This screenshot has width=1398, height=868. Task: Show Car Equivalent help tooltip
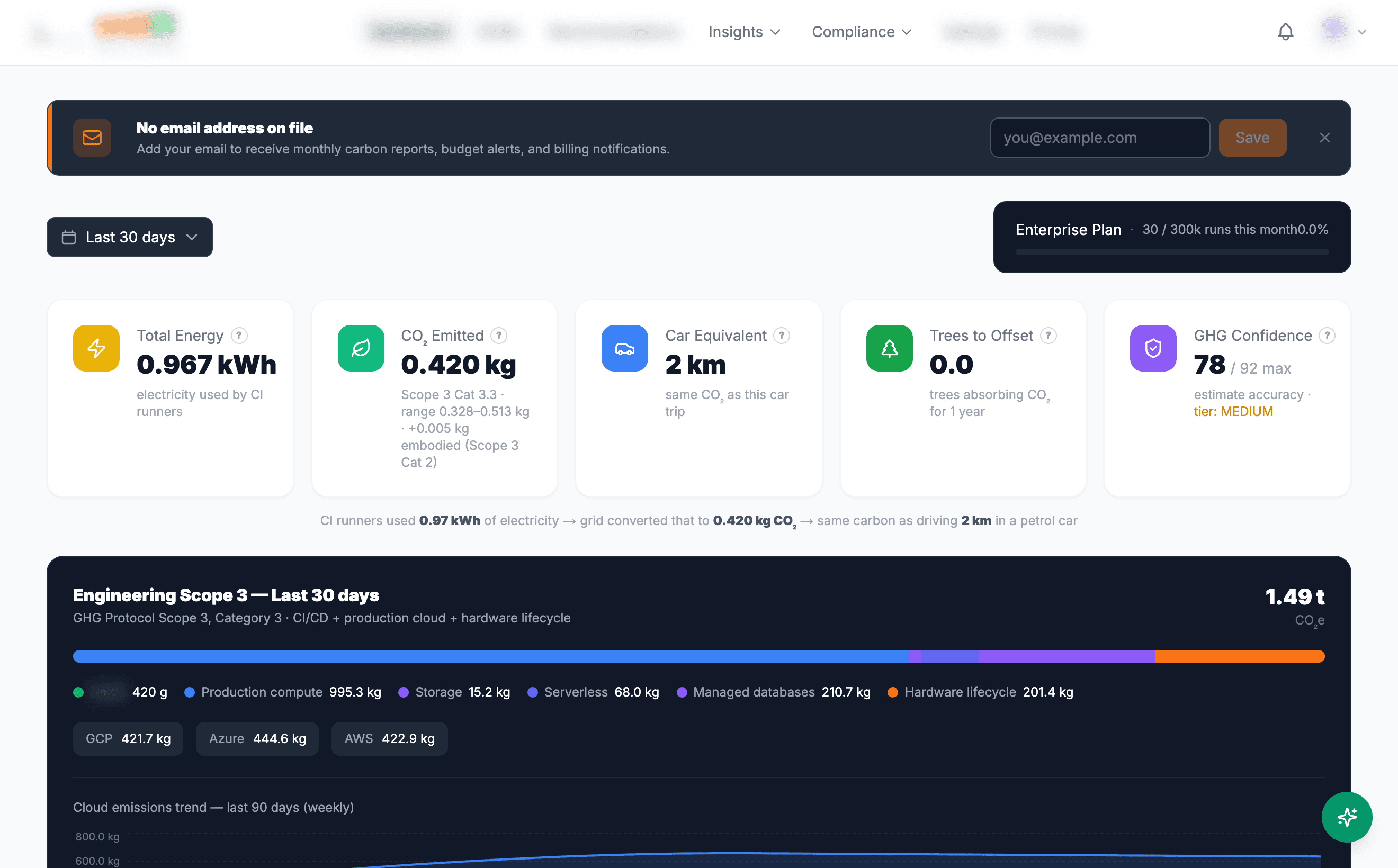781,335
